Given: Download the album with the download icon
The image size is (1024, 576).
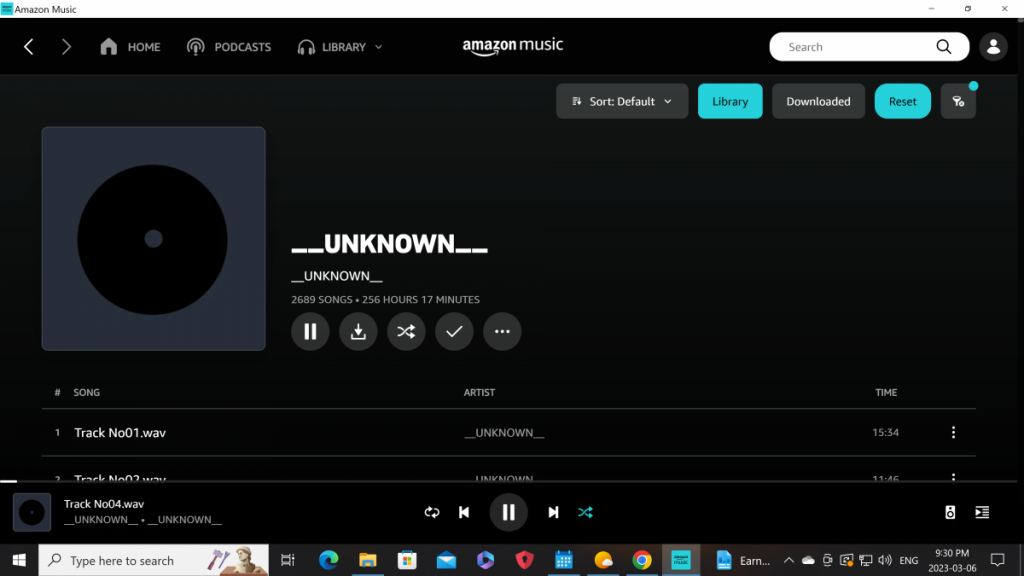Looking at the screenshot, I should pyautogui.click(x=358, y=332).
